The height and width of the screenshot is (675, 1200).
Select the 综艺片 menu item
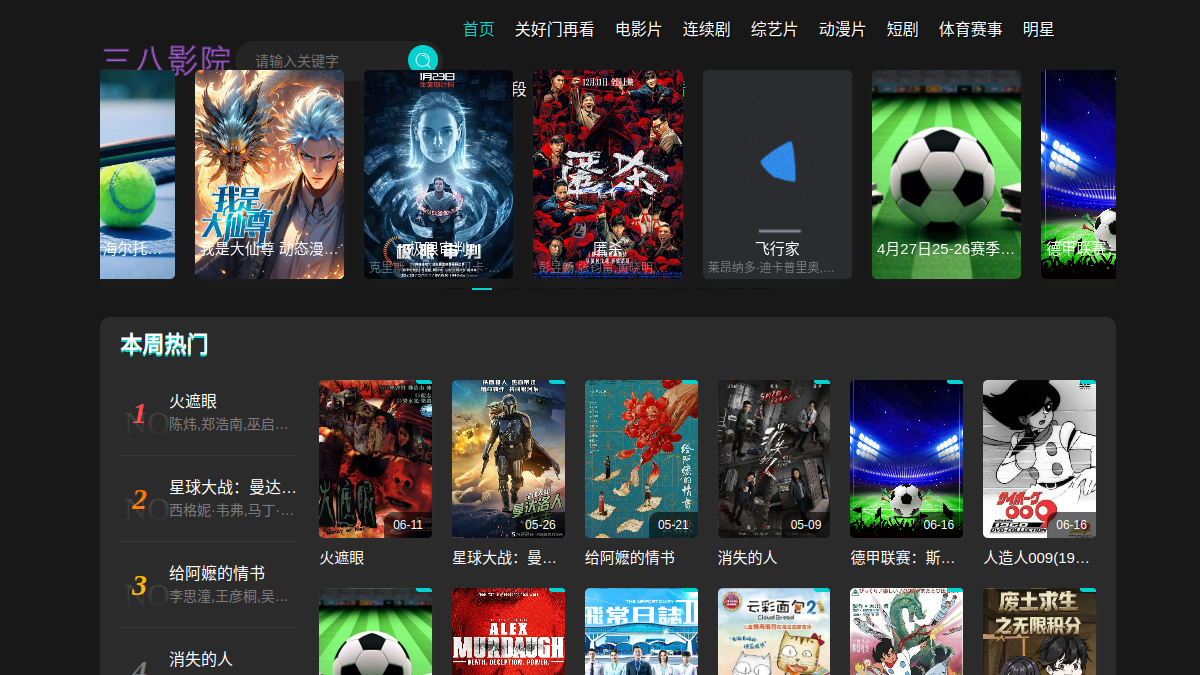tap(775, 29)
